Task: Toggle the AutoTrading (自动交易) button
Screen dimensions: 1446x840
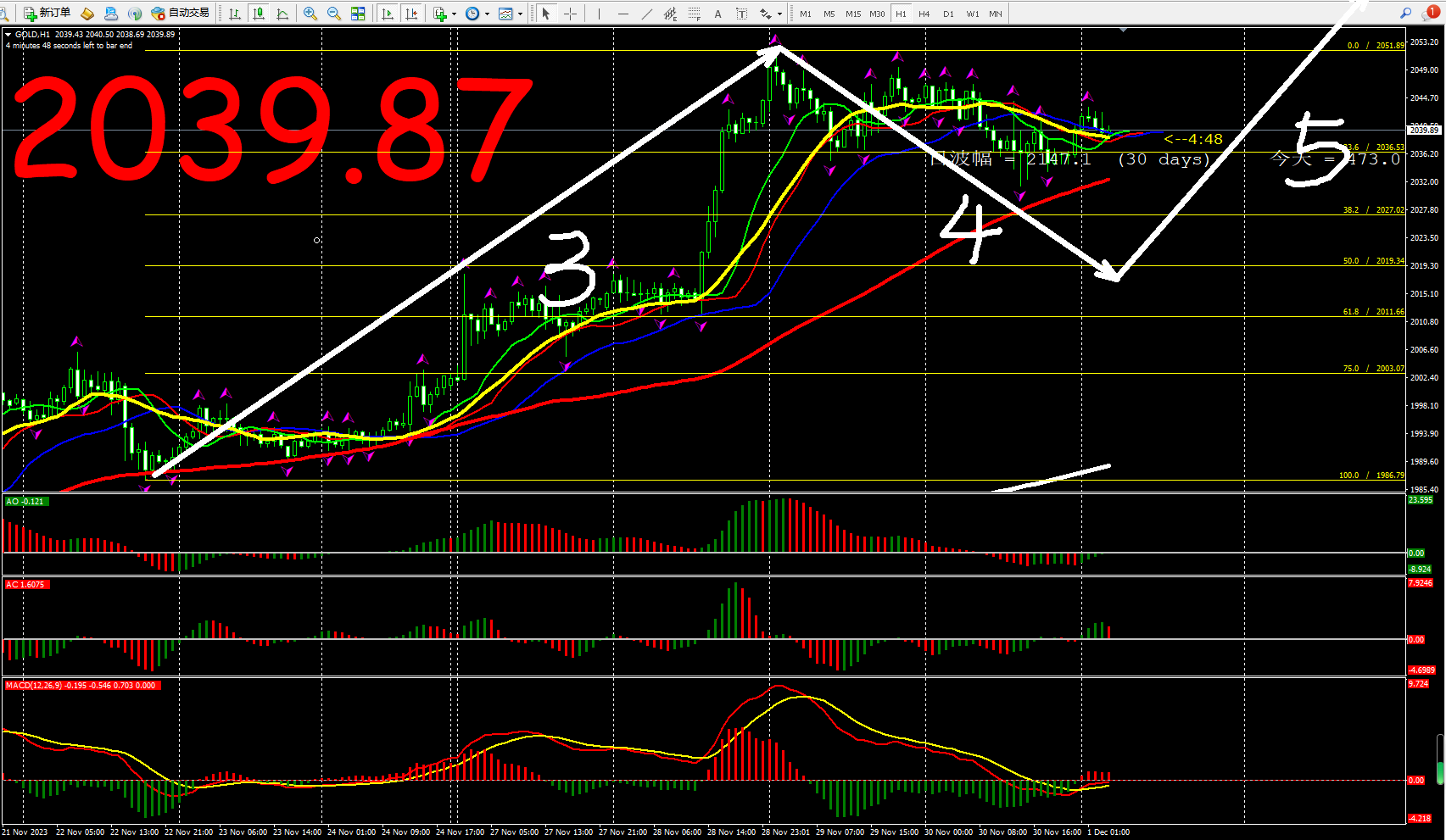Action: 180,13
